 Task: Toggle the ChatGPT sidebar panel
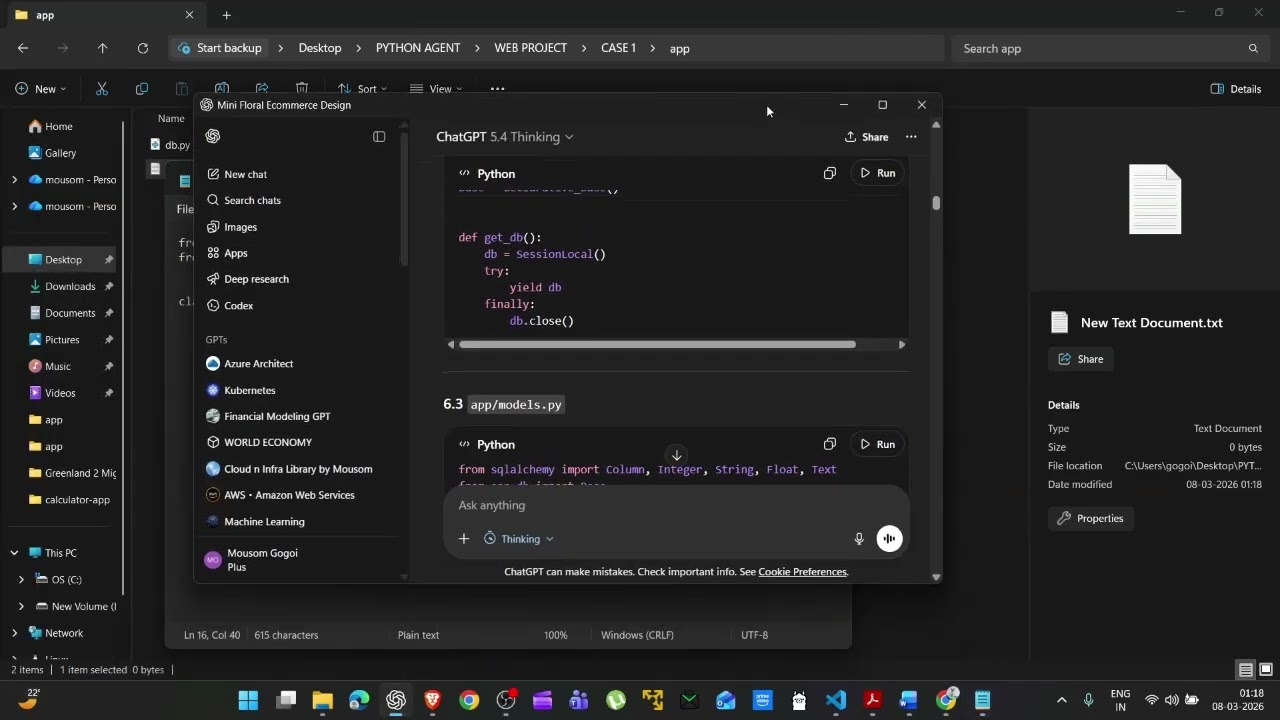click(379, 136)
